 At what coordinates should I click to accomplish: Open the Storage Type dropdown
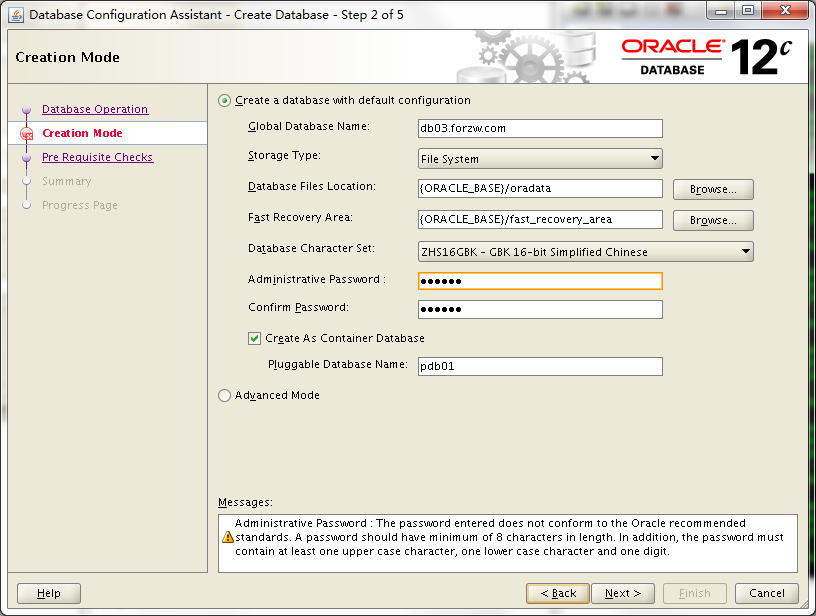540,158
